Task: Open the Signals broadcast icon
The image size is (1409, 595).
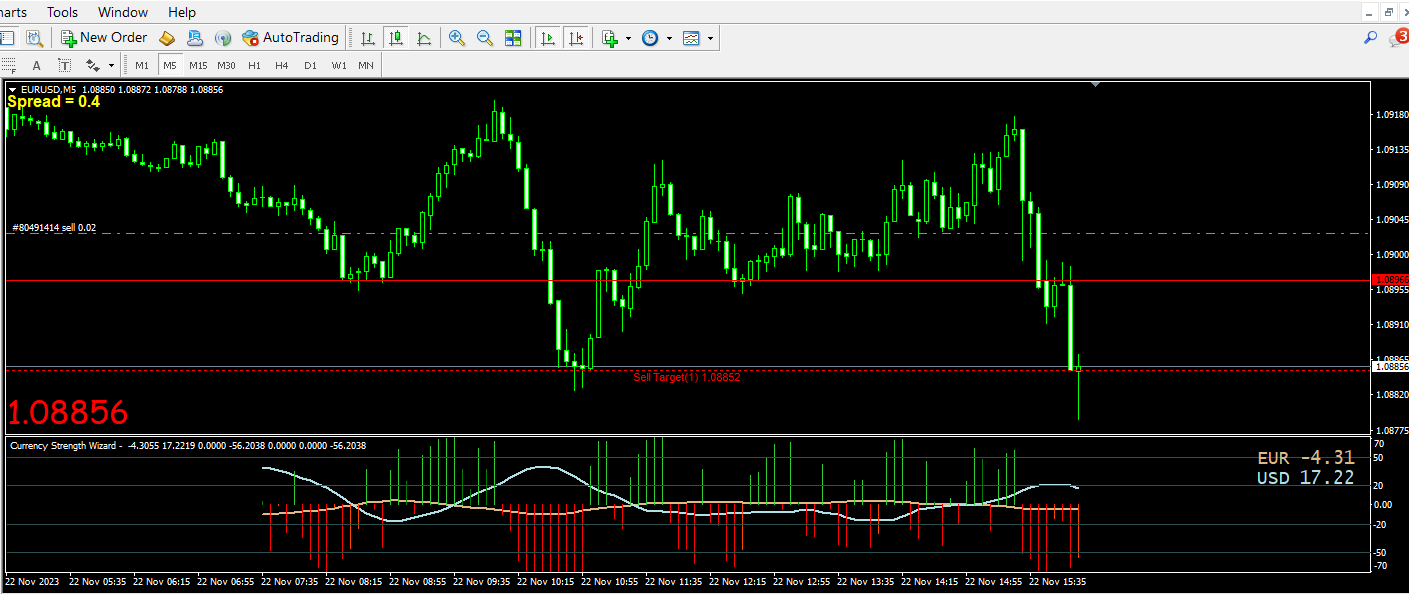Action: (223, 38)
